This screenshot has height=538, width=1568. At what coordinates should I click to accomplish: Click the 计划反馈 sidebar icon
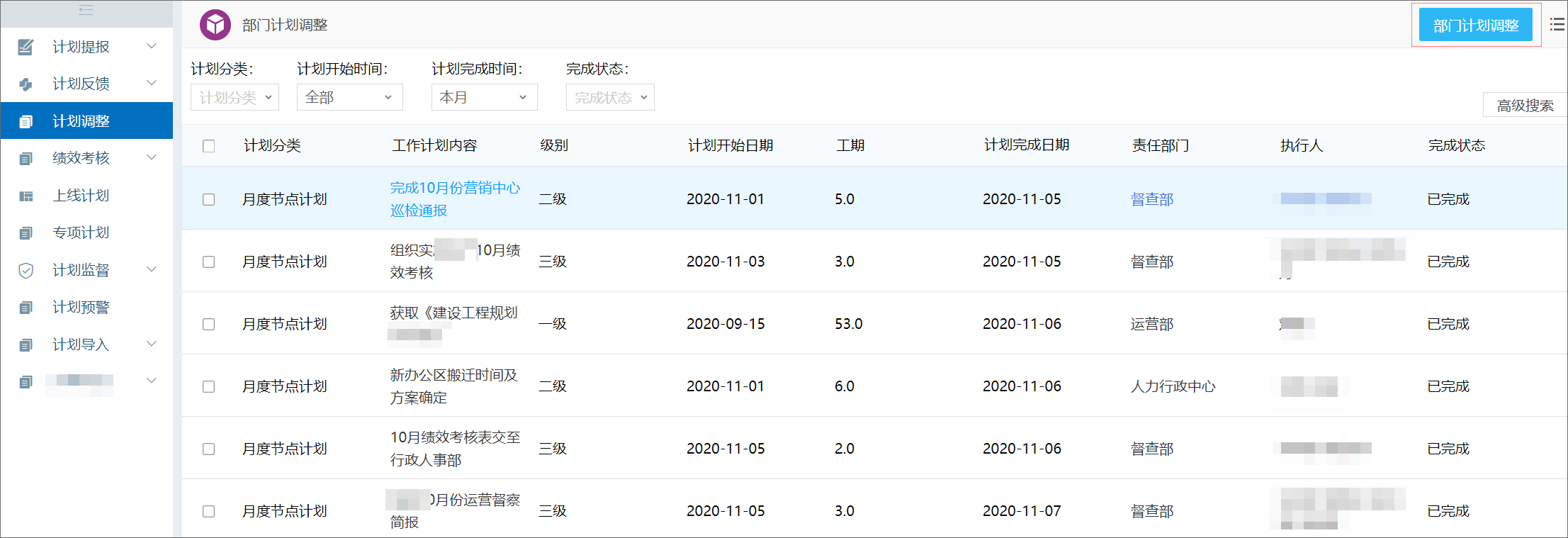pos(26,84)
